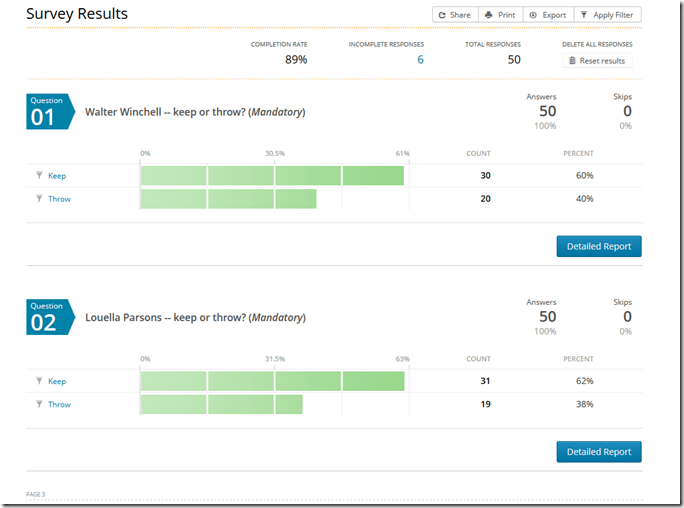Select the Throw answer link for Walter Winchell
The width and height of the screenshot is (684, 508).
click(59, 199)
